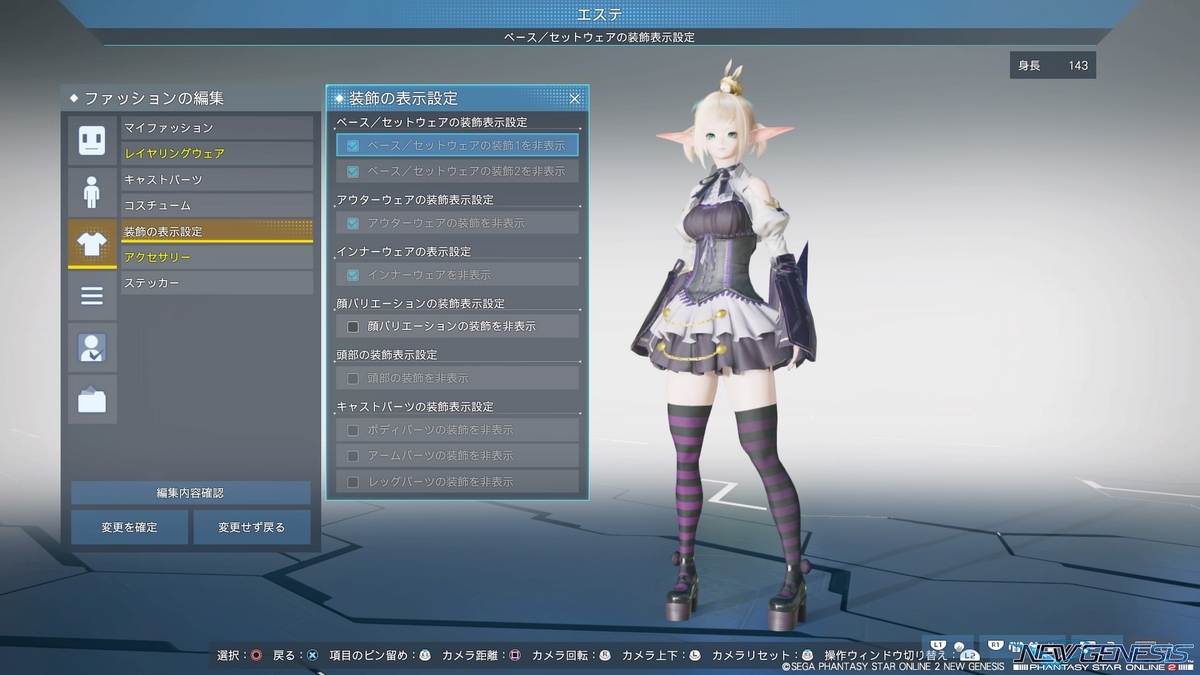Select マイファッション menu item

[x=217, y=128]
